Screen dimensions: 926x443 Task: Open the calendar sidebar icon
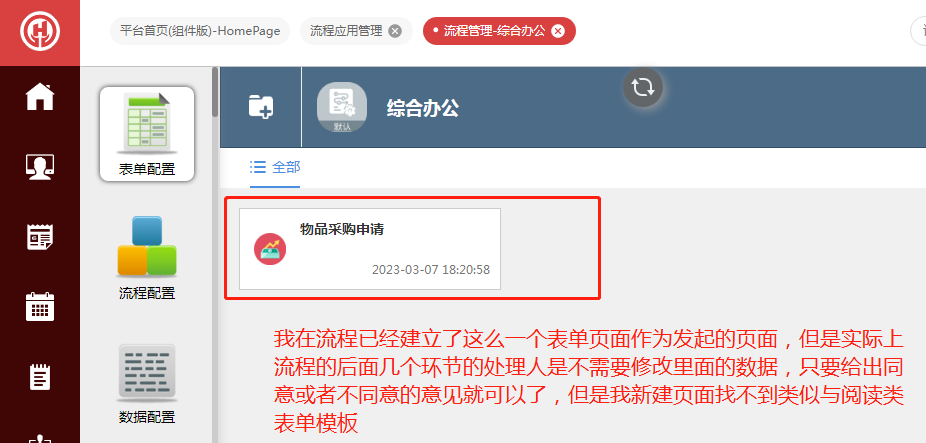pos(40,307)
